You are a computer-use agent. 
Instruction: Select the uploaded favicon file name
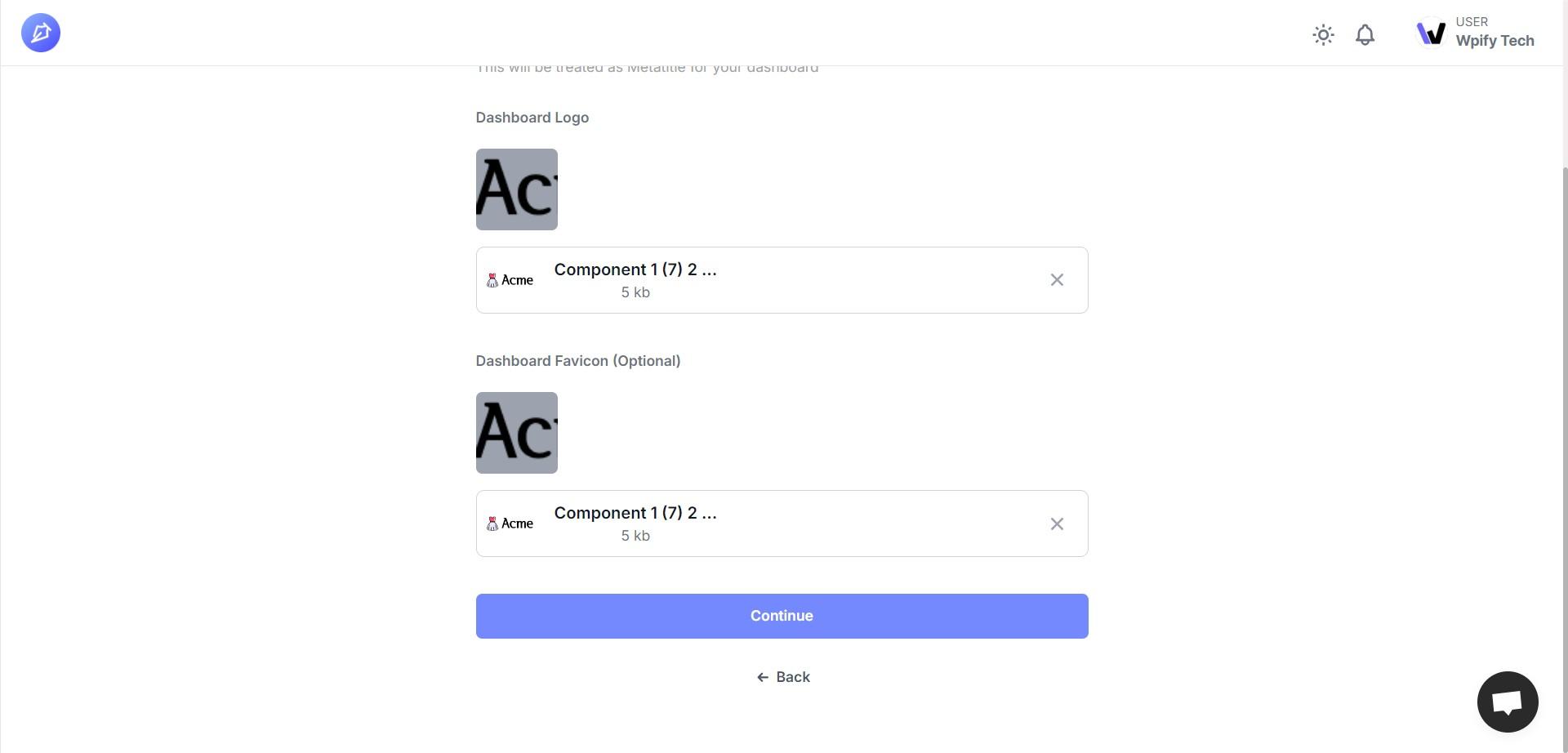pyautogui.click(x=635, y=514)
